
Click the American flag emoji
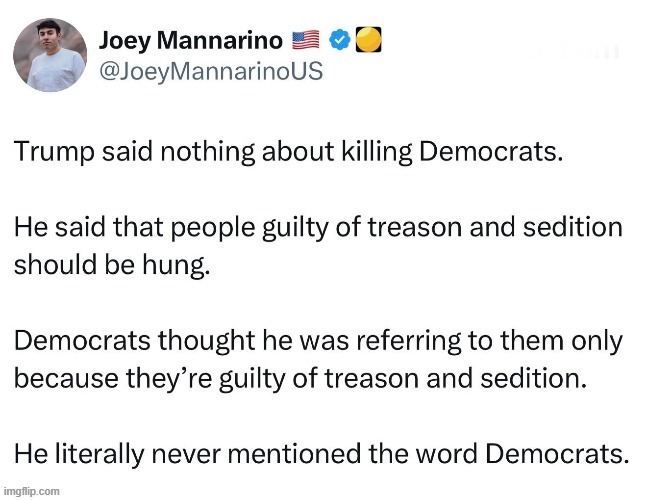(306, 41)
